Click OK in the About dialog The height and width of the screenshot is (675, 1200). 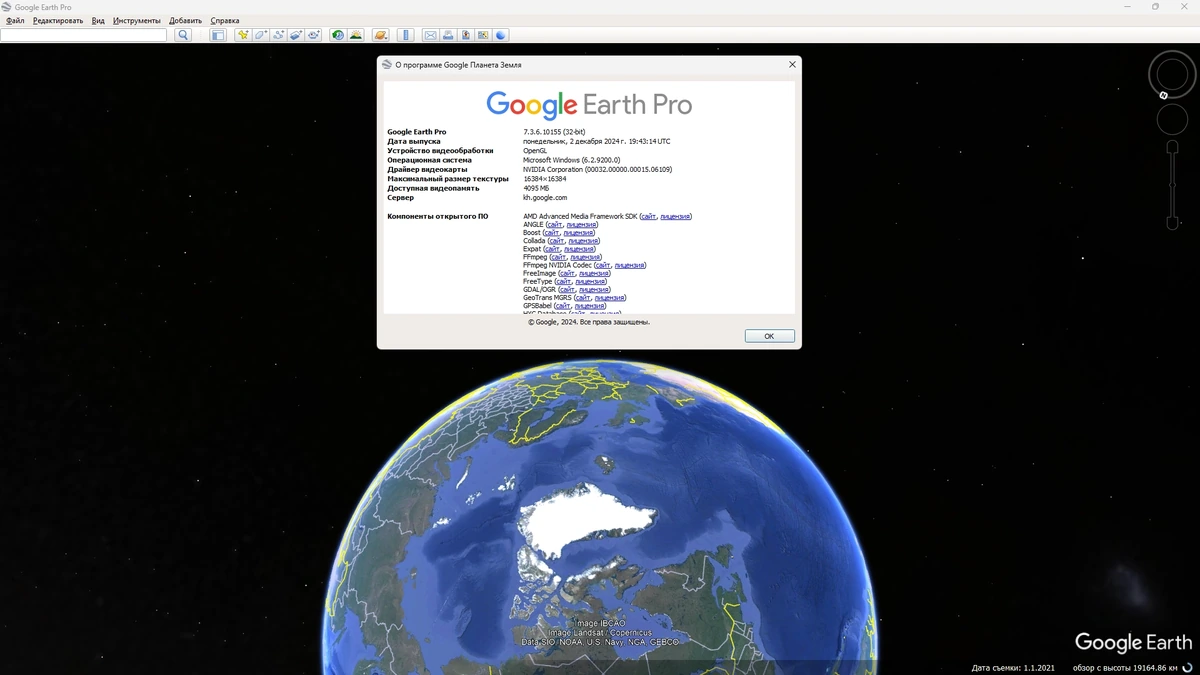click(x=769, y=336)
